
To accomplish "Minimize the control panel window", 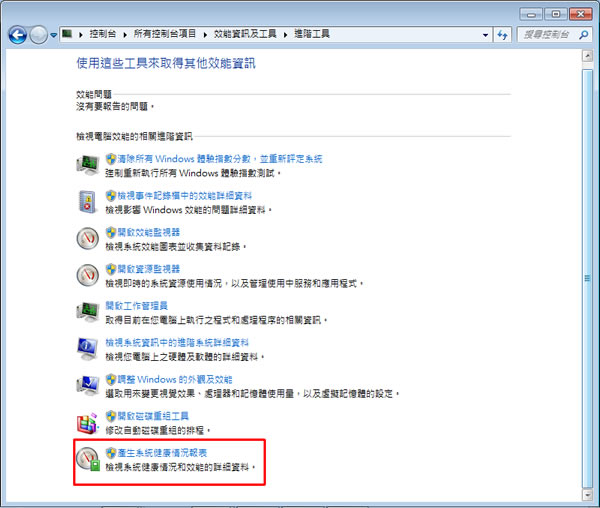I will (531, 15).
